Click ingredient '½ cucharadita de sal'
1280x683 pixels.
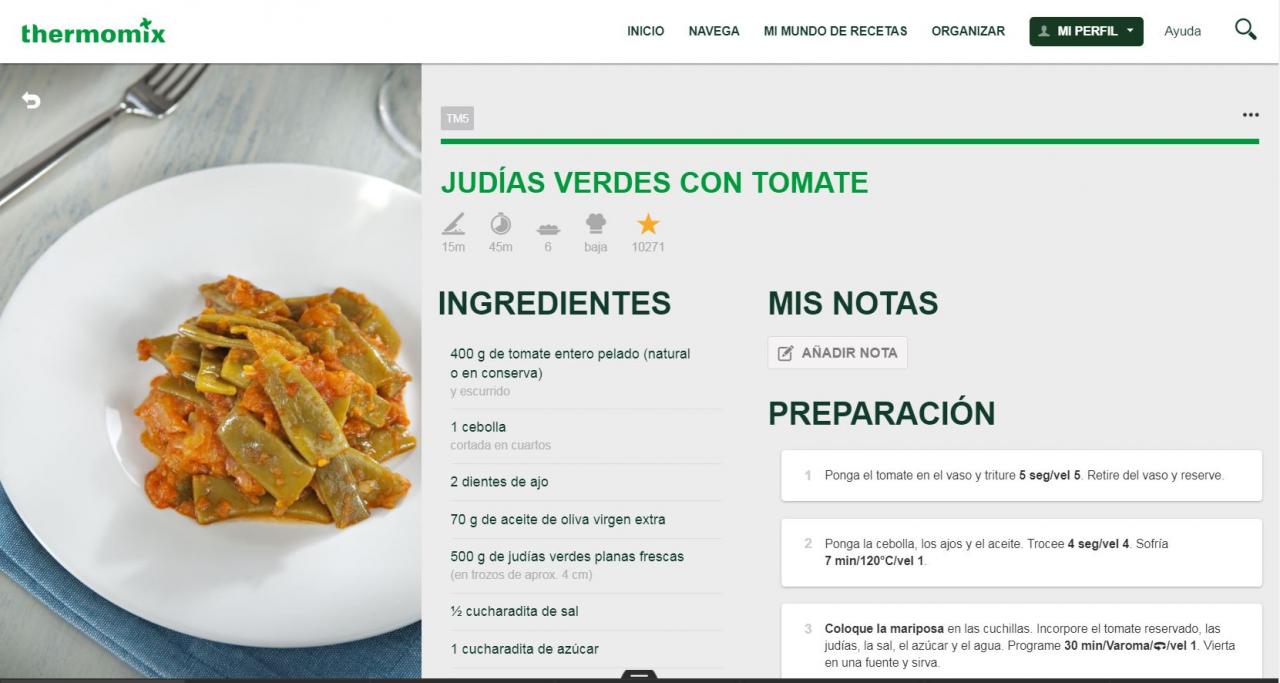(x=514, y=611)
